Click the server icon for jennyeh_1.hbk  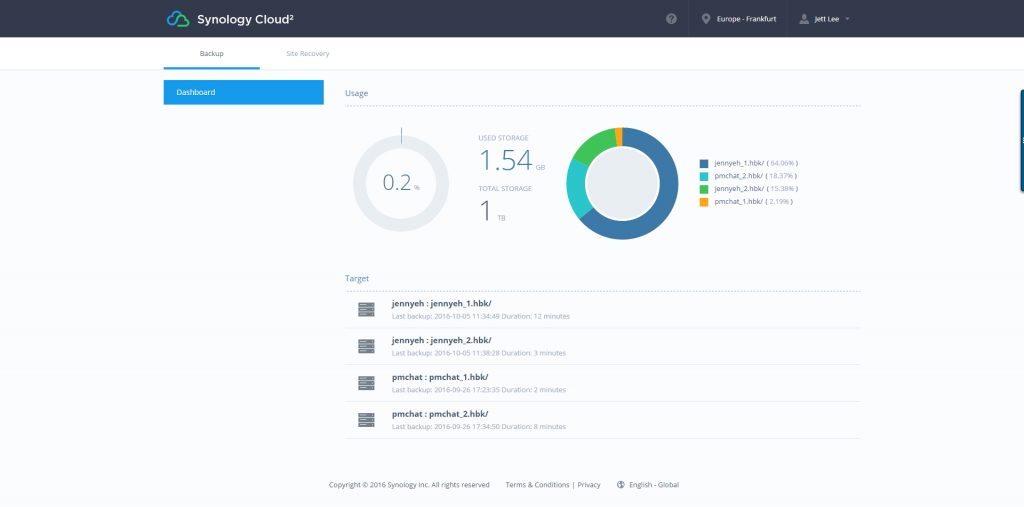point(366,309)
